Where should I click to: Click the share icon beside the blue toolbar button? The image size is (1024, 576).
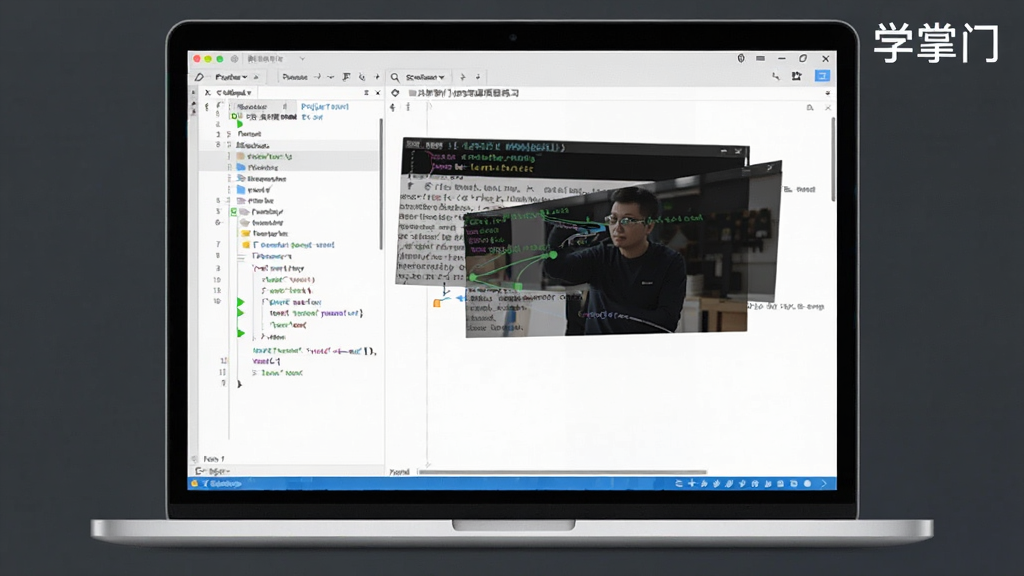797,76
